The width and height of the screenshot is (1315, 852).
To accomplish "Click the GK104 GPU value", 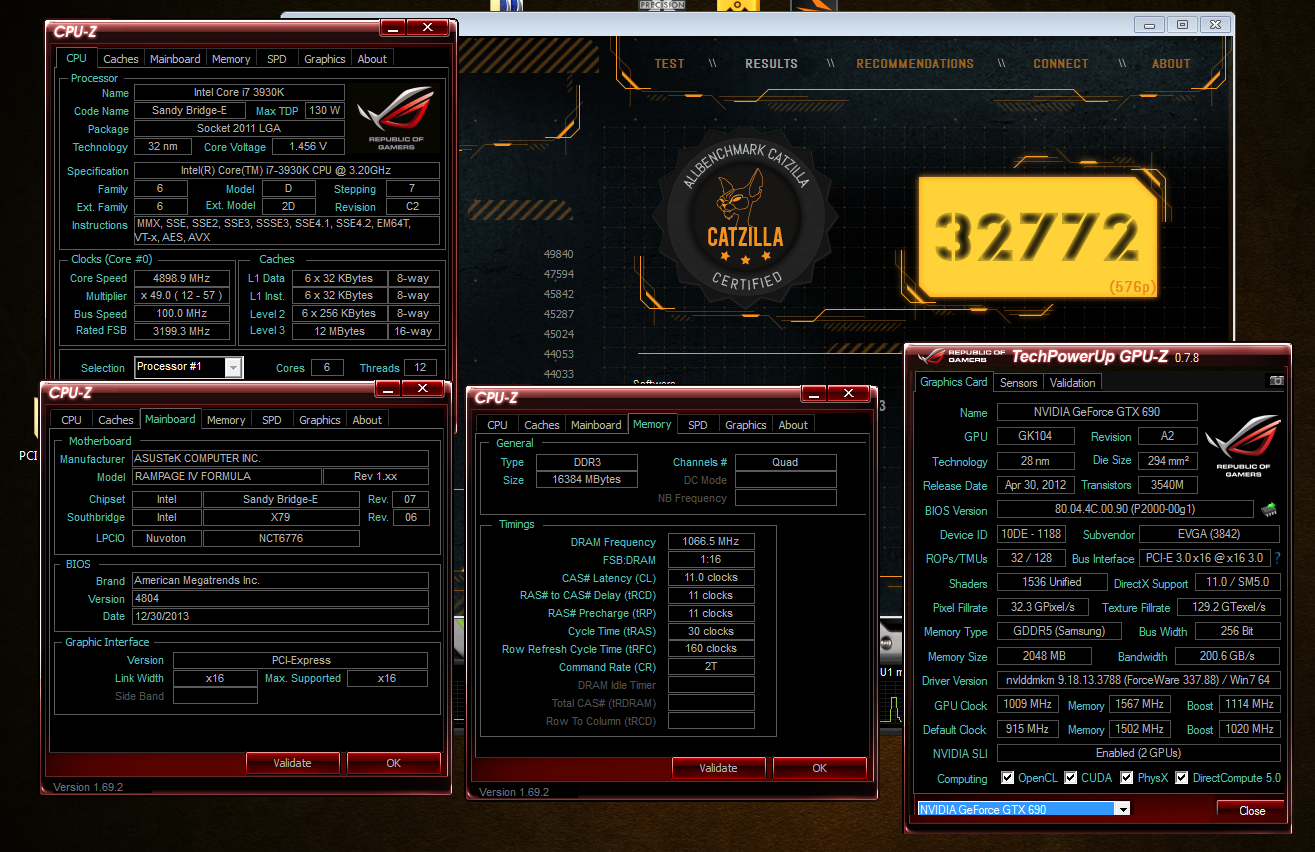I will coord(1035,436).
